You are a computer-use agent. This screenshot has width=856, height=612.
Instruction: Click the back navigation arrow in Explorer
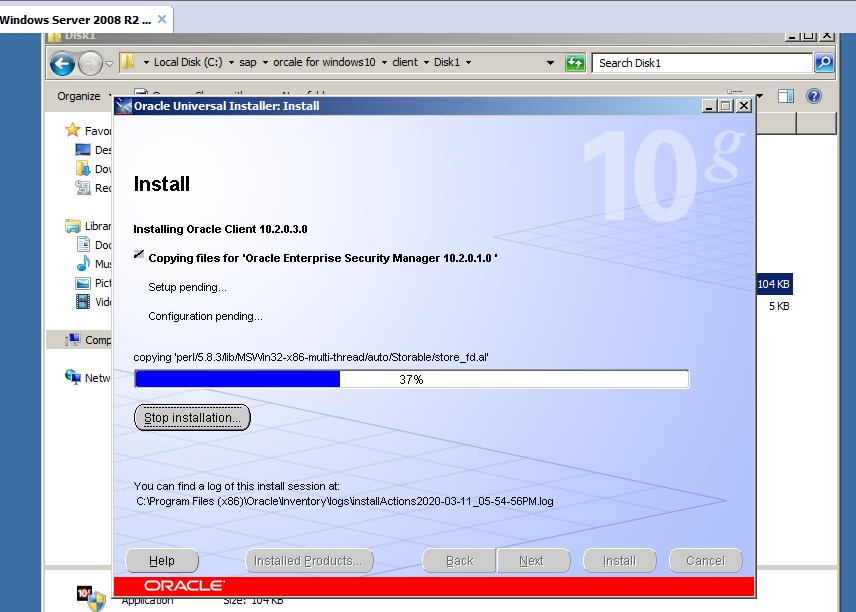(62, 62)
